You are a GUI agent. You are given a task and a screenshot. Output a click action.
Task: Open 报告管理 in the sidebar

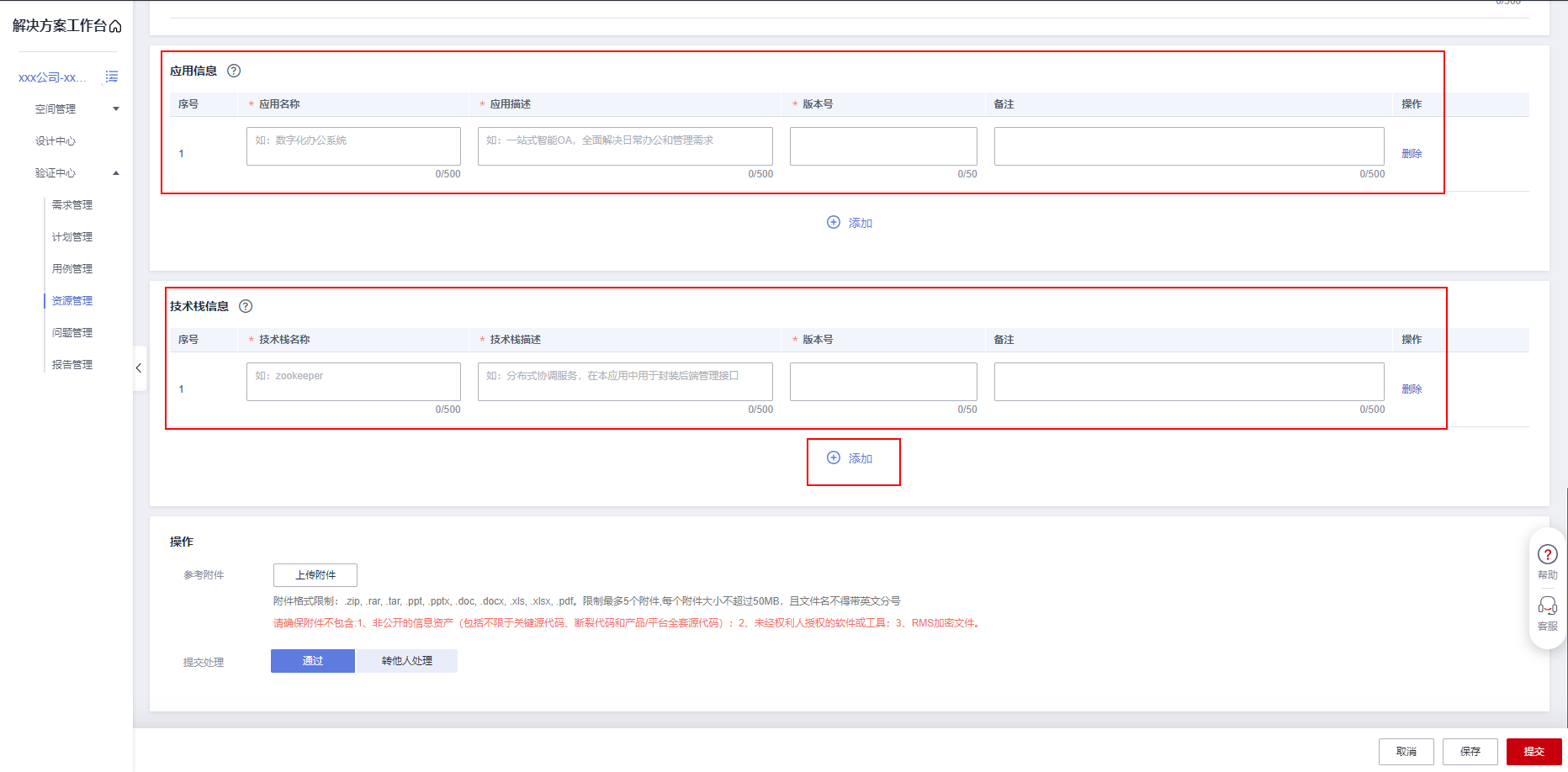[x=72, y=365]
